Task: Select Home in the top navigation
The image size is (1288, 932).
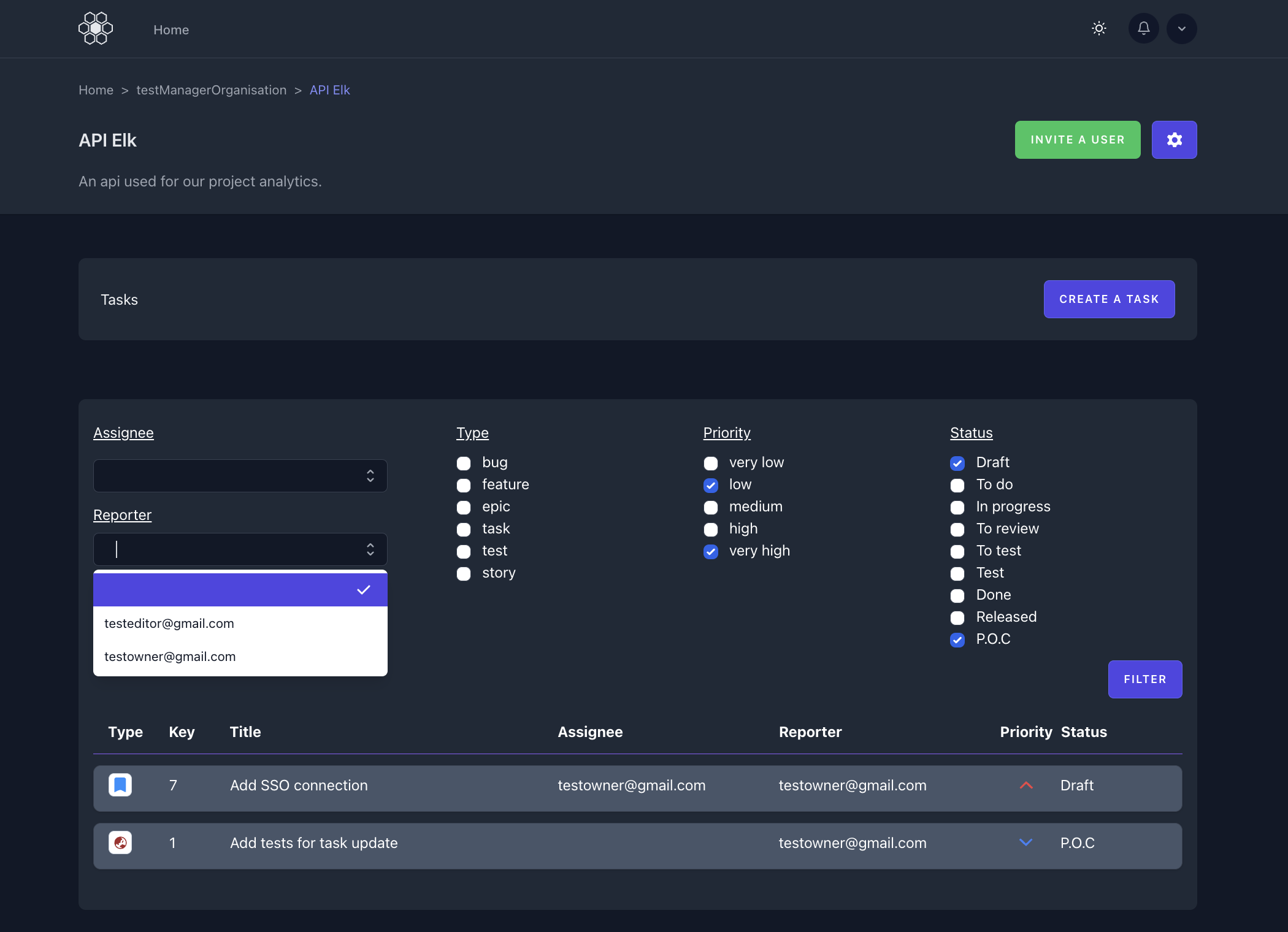Action: pyautogui.click(x=171, y=29)
